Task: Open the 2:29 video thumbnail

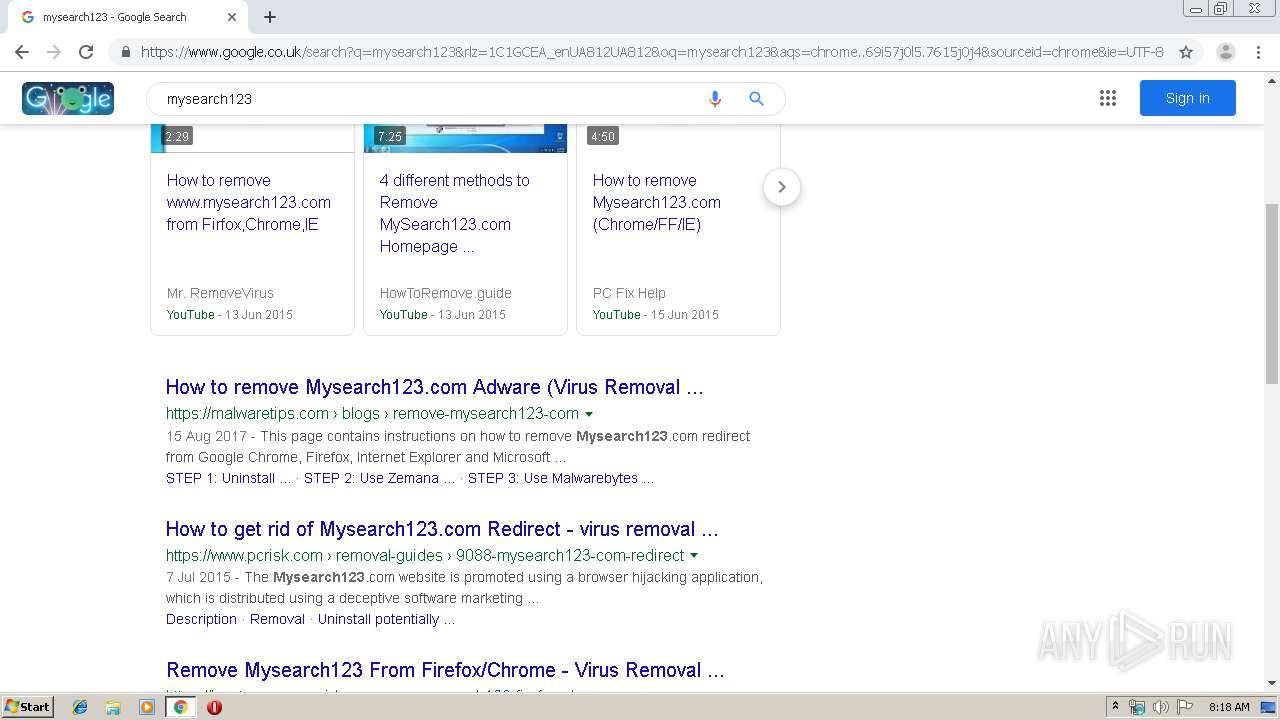Action: pos(252,138)
